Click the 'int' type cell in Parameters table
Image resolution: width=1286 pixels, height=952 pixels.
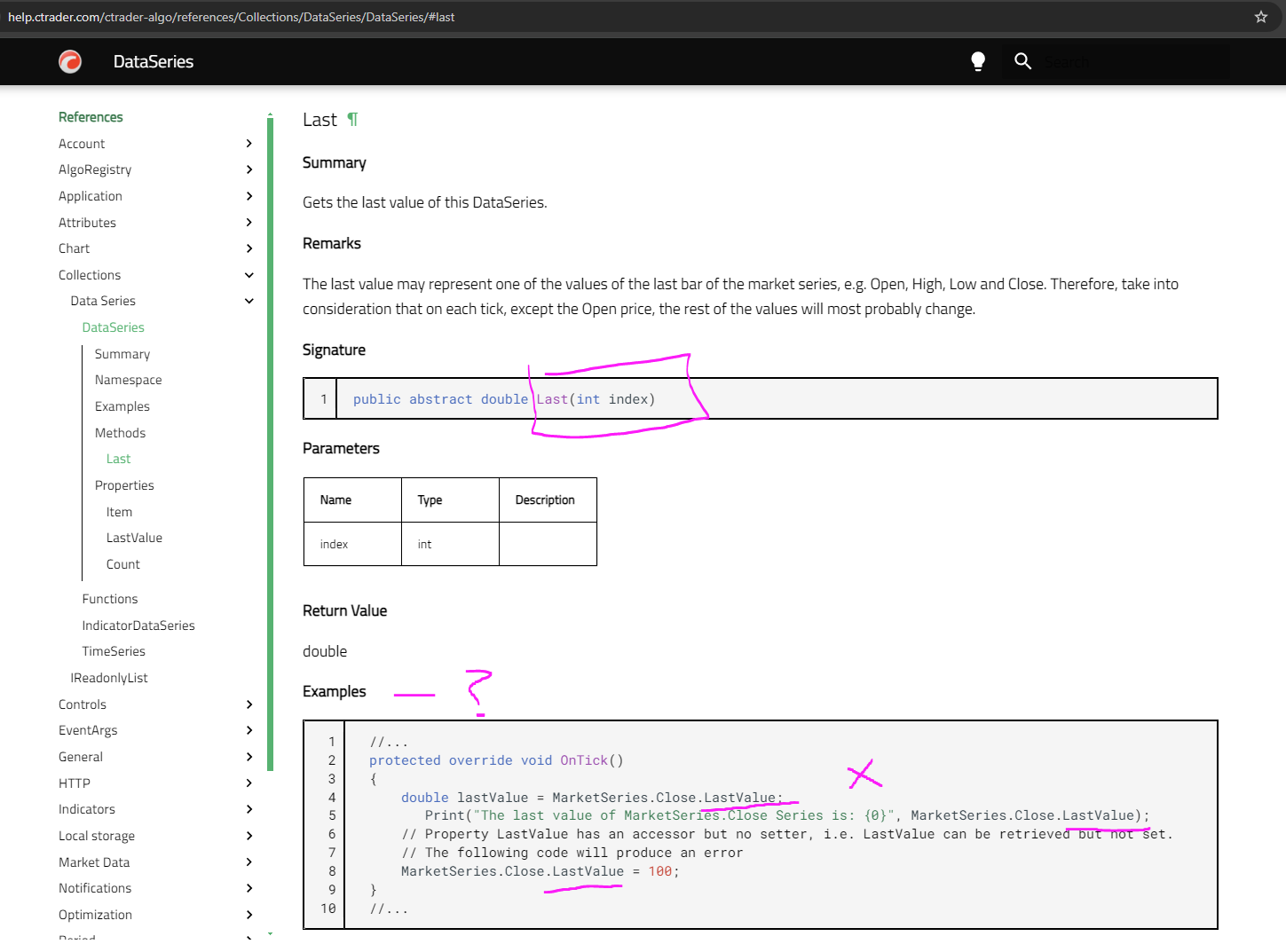[x=450, y=544]
